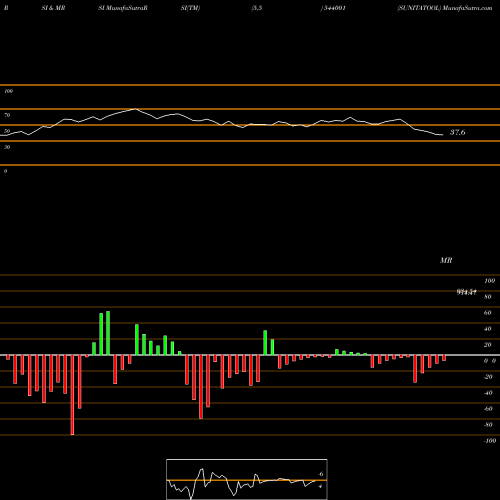Click the 70 label on the RSI axis
The height and width of the screenshot is (500, 500).
(x=7, y=115)
